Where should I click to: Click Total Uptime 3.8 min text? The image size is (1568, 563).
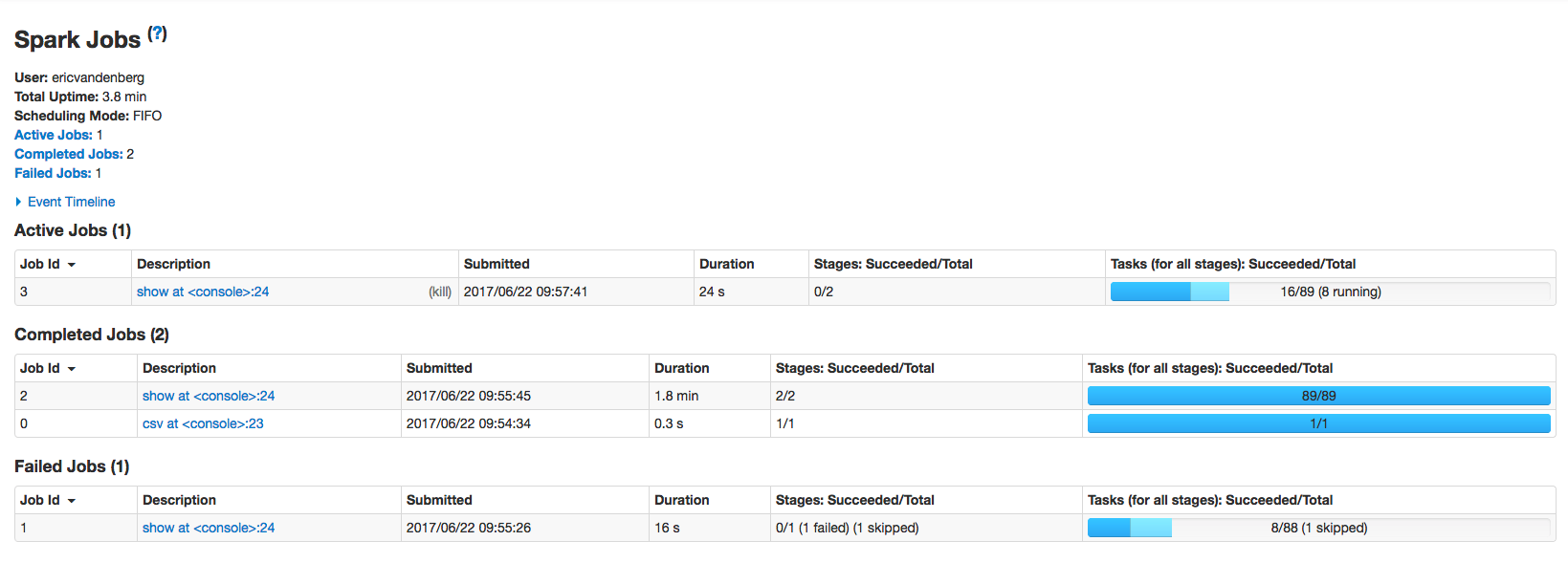coord(80,97)
